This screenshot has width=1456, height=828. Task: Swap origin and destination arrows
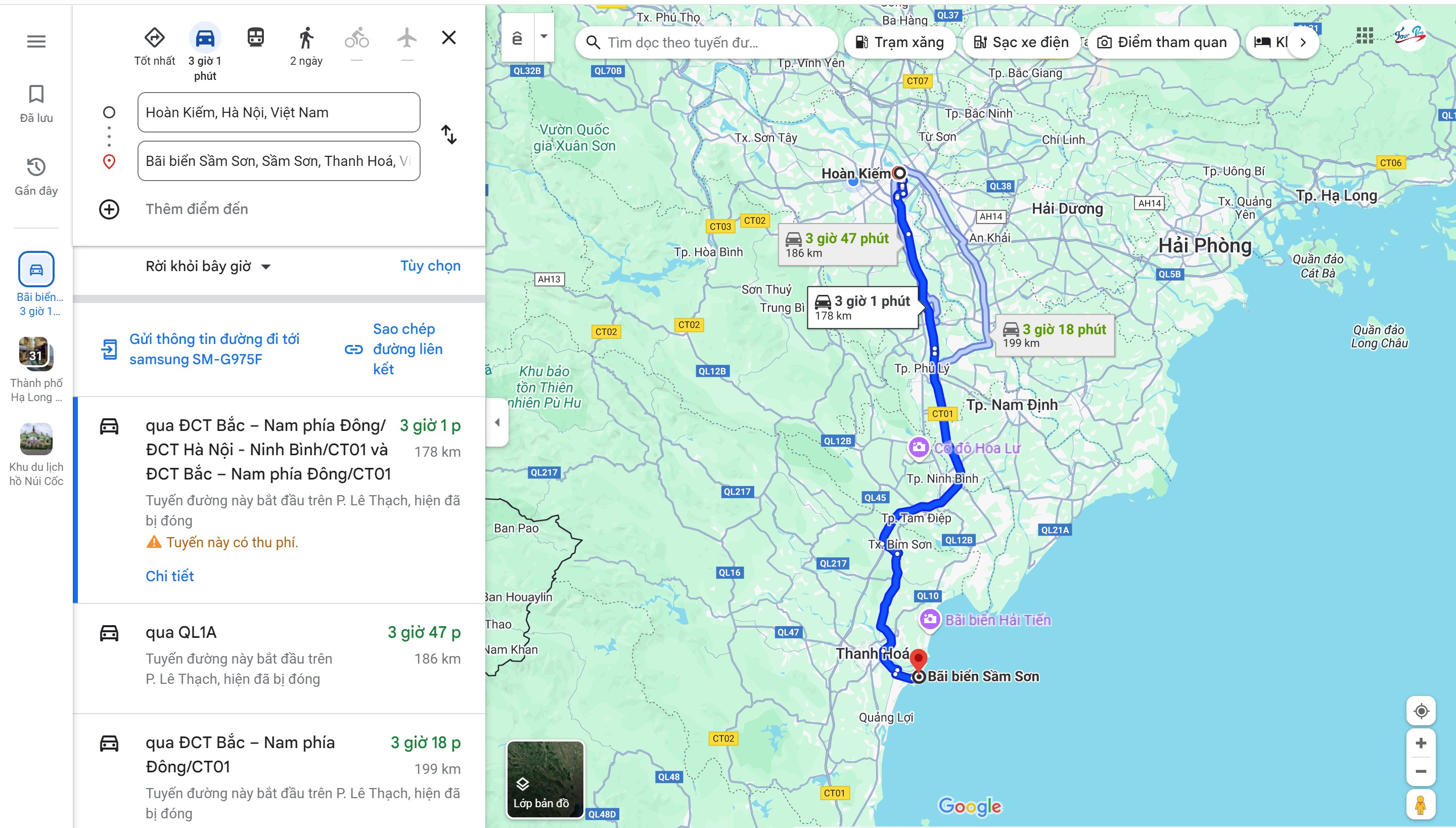point(449,136)
